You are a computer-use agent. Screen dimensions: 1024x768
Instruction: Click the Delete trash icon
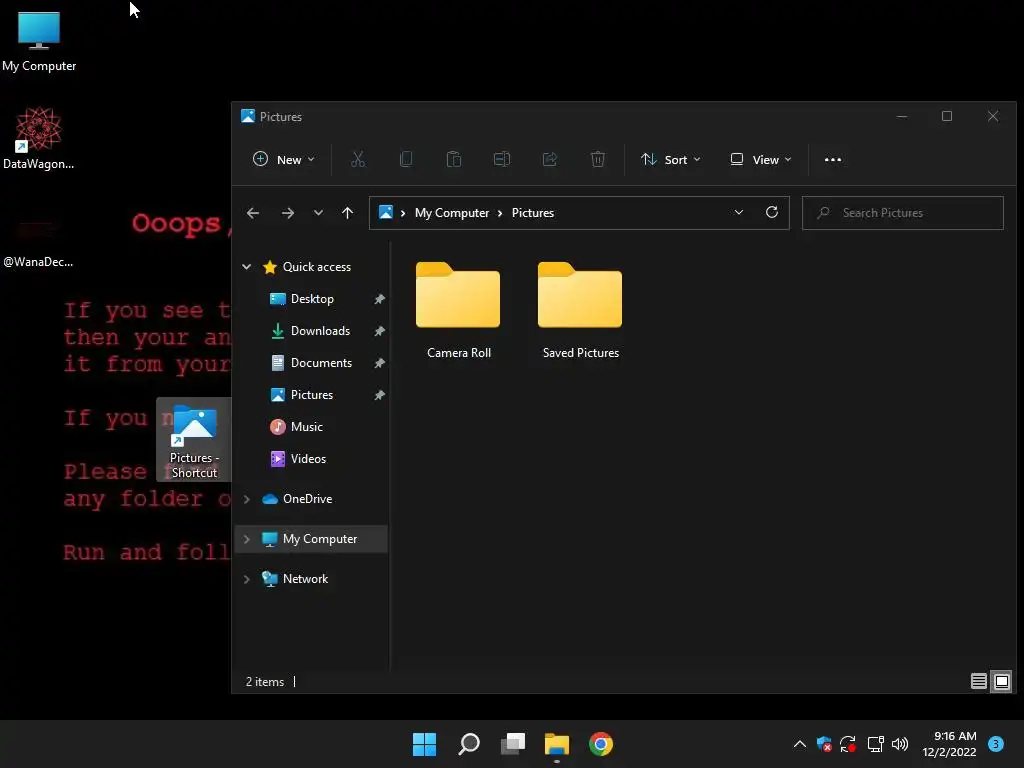coord(598,159)
